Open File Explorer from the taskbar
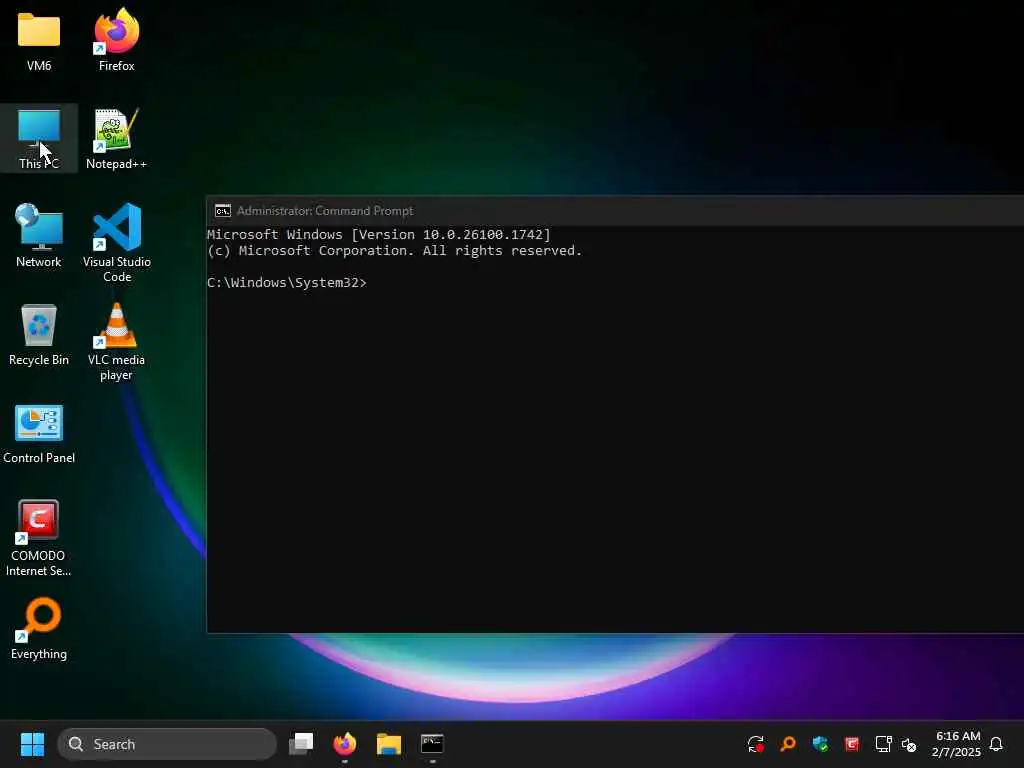Screen dimensions: 1024x768 [389, 744]
